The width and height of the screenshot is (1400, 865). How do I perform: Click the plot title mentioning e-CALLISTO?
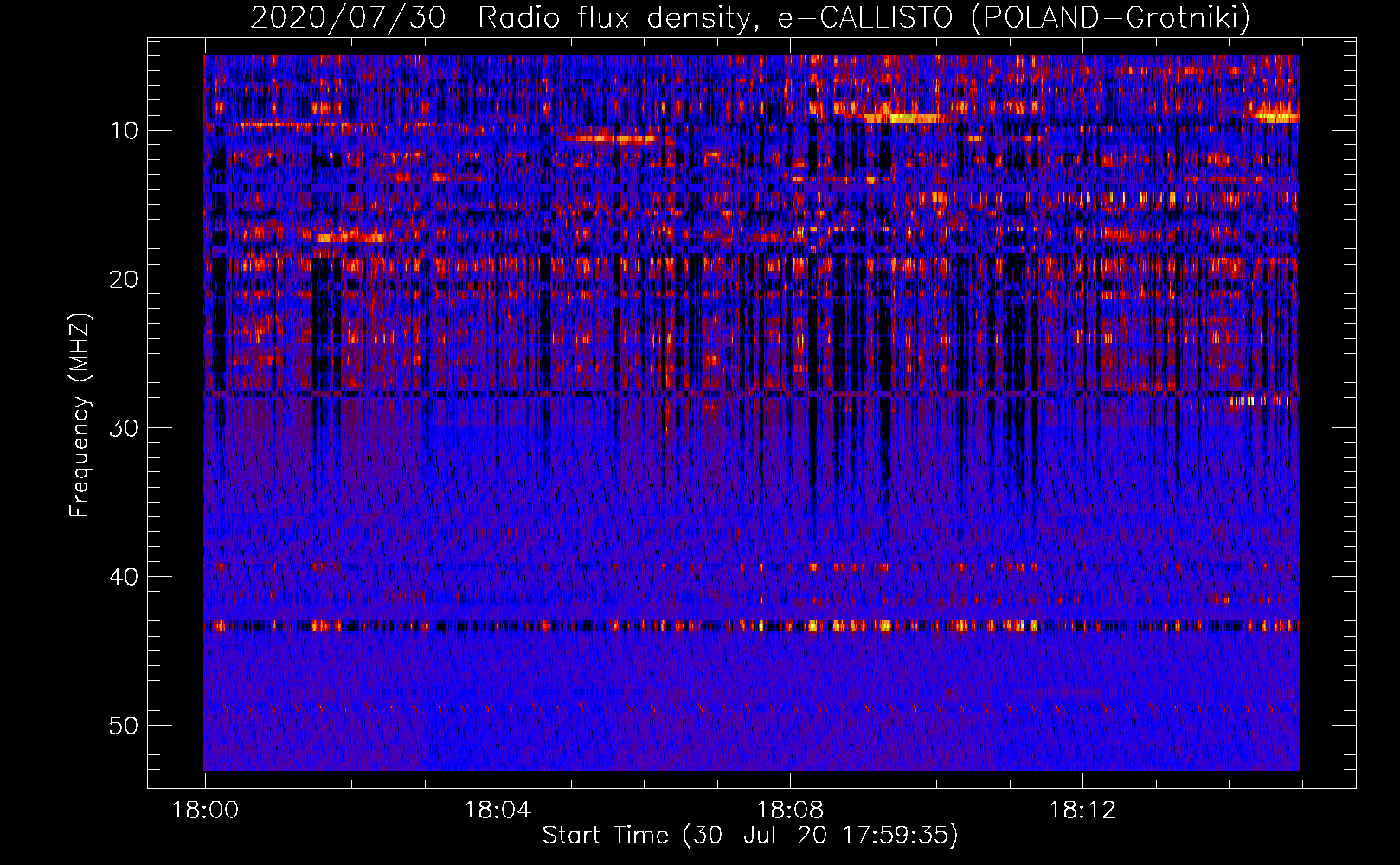[x=750, y=17]
